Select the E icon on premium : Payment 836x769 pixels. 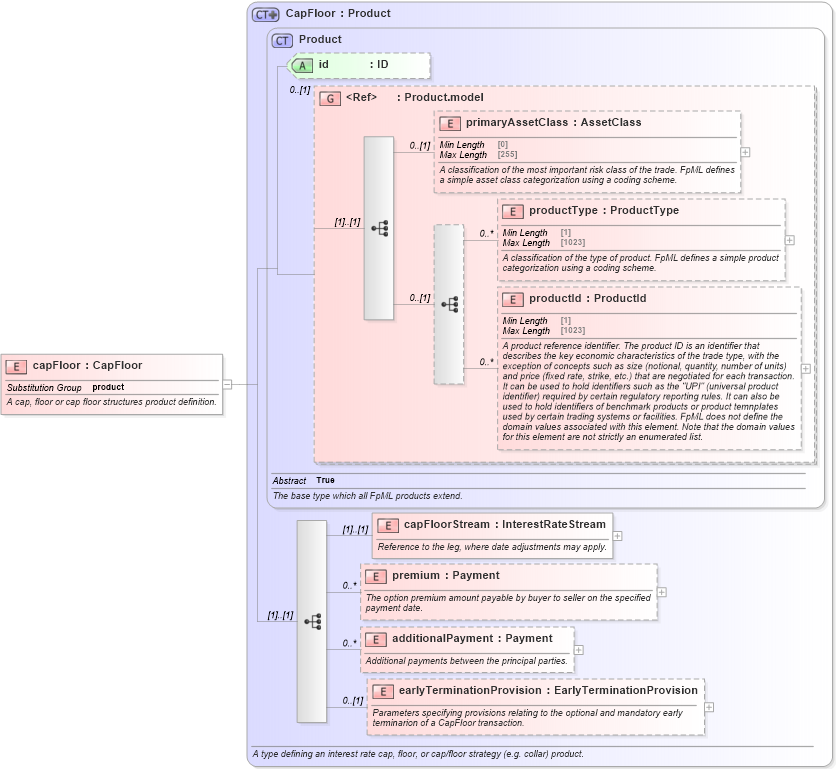pyautogui.click(x=375, y=575)
